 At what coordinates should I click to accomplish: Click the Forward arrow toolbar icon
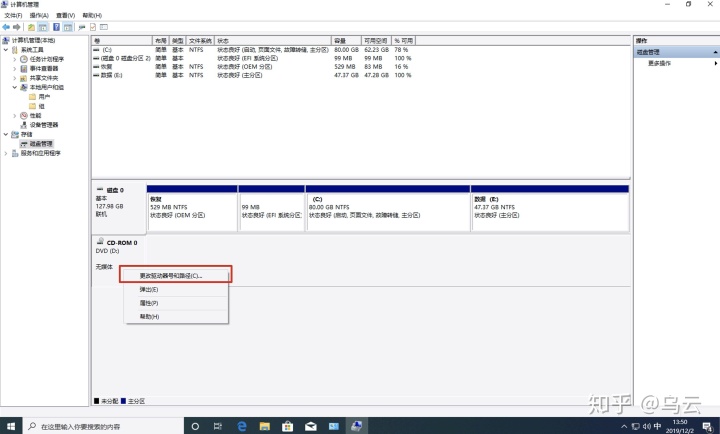click(x=17, y=27)
